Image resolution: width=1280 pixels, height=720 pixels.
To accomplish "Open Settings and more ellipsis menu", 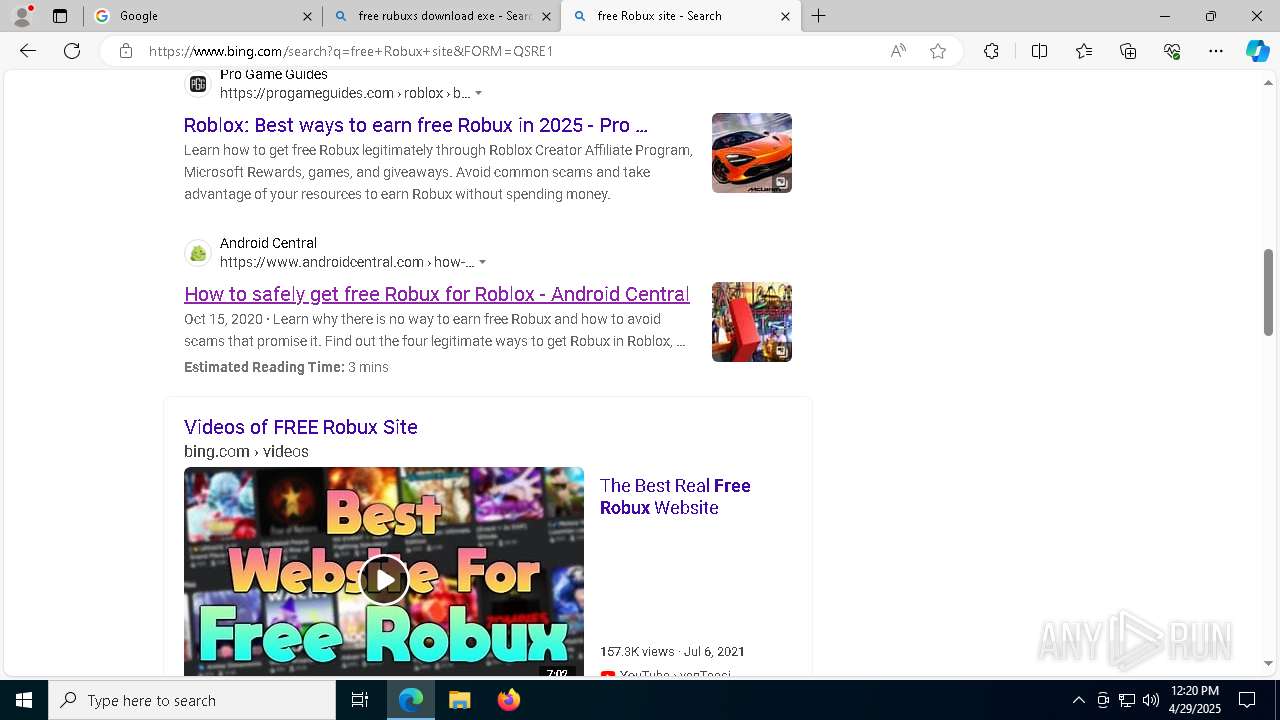I will coord(1216,51).
